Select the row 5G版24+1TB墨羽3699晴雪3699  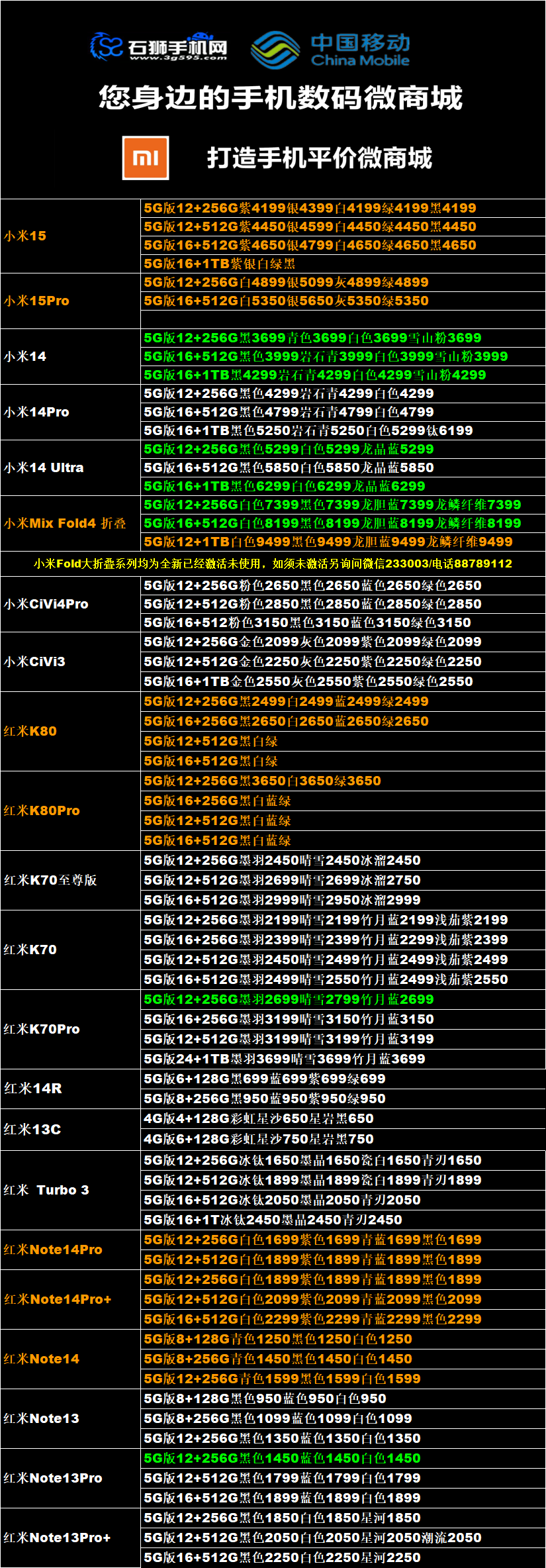pyautogui.click(x=343, y=1059)
